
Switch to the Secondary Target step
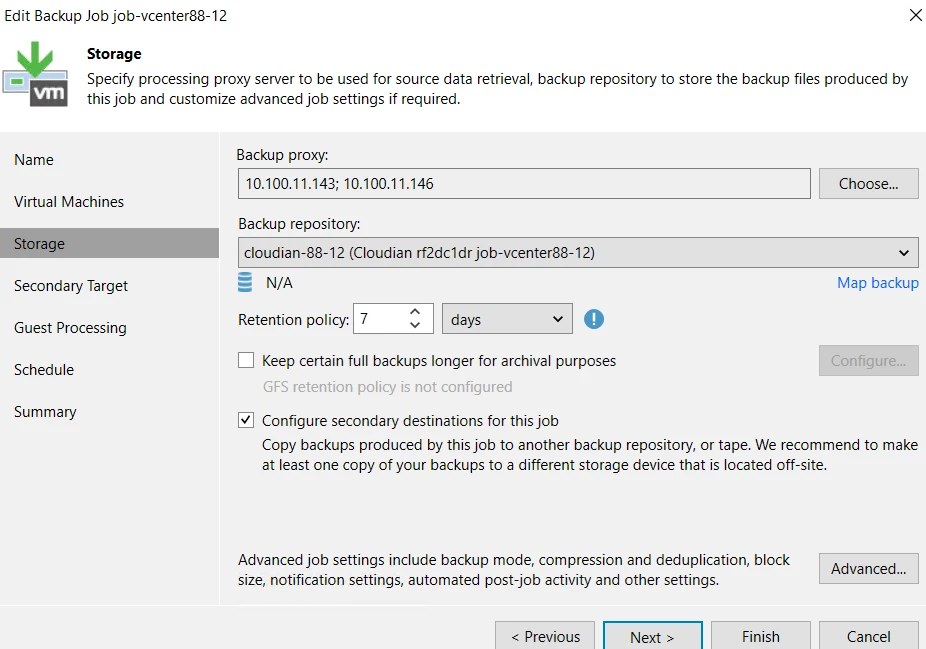[x=71, y=286]
